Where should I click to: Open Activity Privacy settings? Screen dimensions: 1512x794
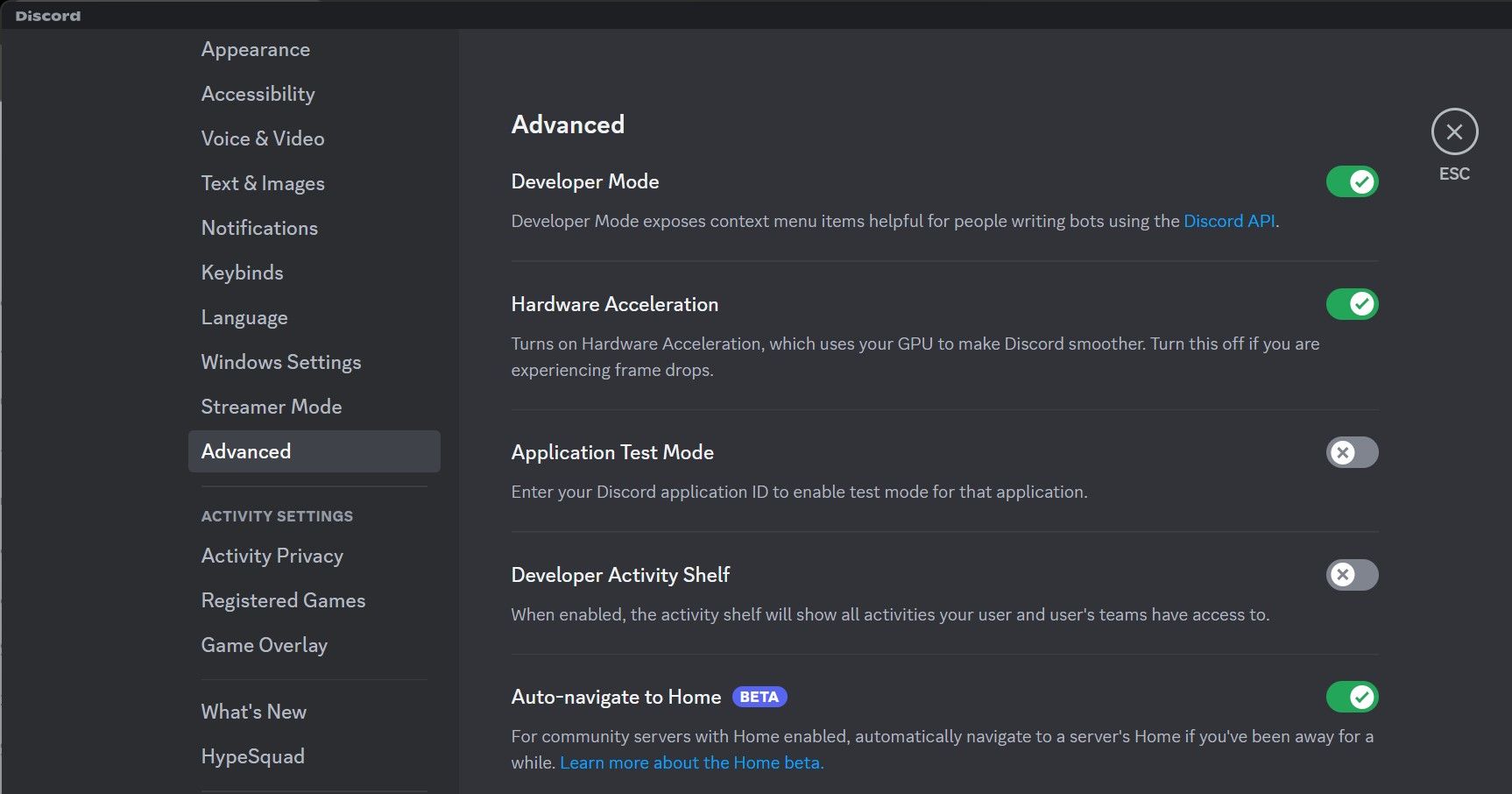[x=272, y=556]
